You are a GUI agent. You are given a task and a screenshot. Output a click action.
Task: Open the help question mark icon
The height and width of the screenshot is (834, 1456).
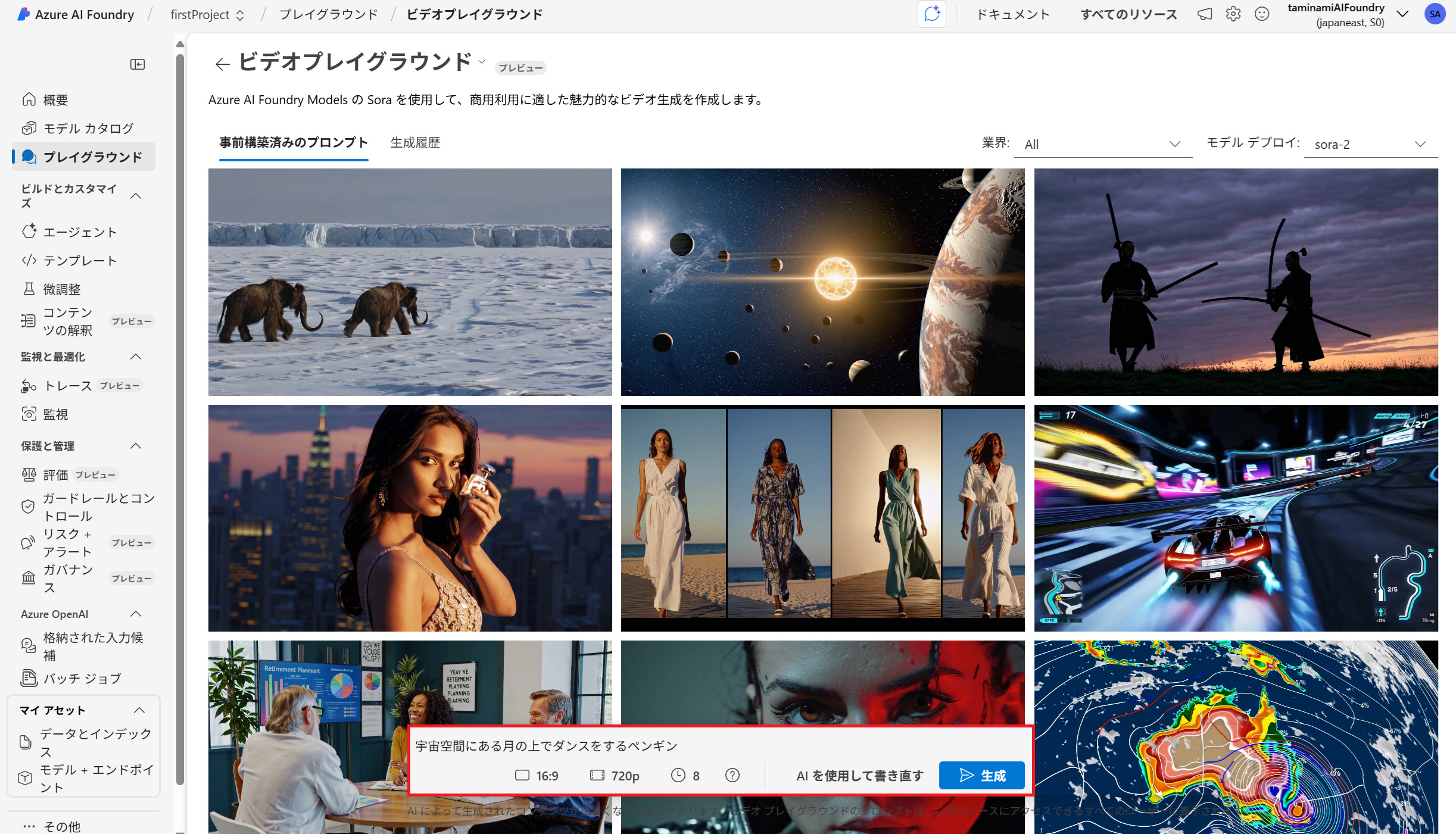(x=732, y=775)
